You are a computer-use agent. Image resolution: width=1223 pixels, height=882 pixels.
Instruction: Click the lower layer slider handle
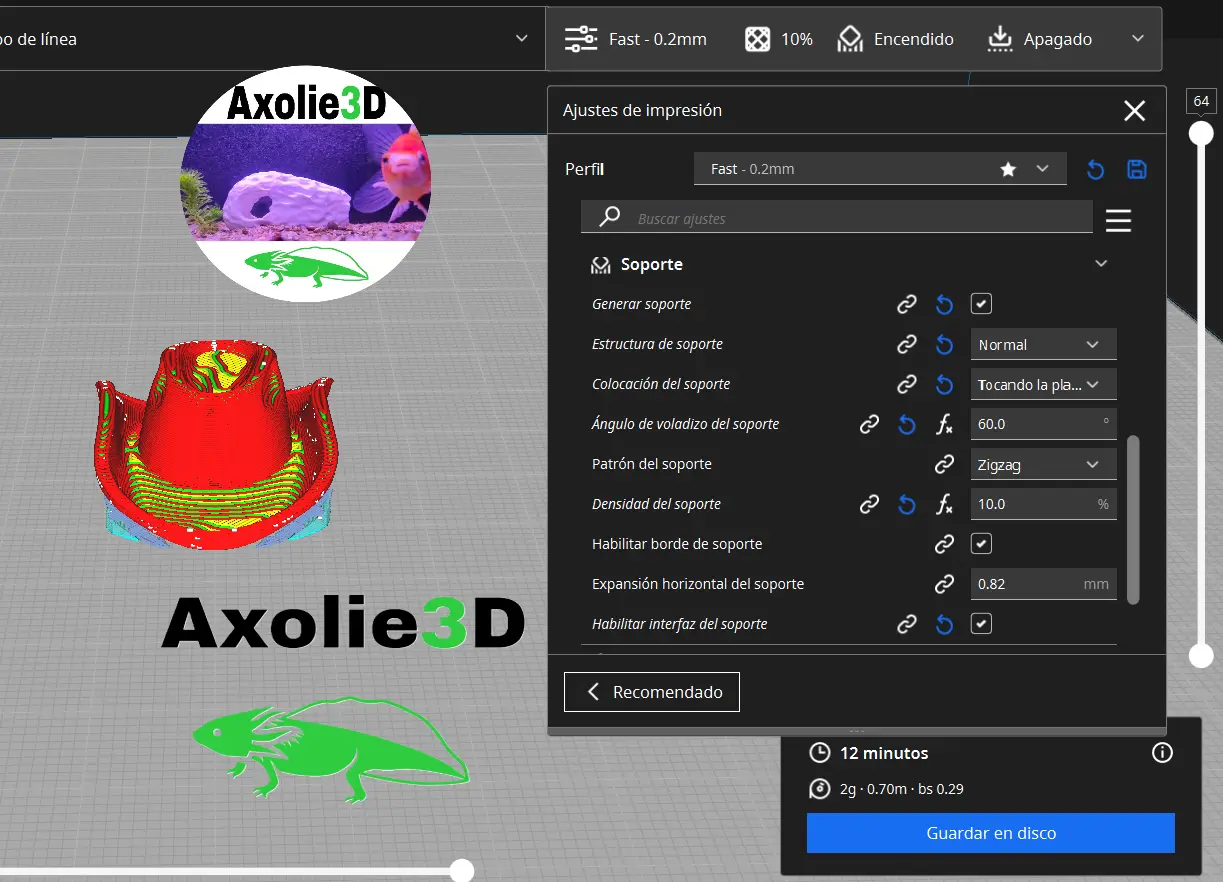(x=1201, y=655)
